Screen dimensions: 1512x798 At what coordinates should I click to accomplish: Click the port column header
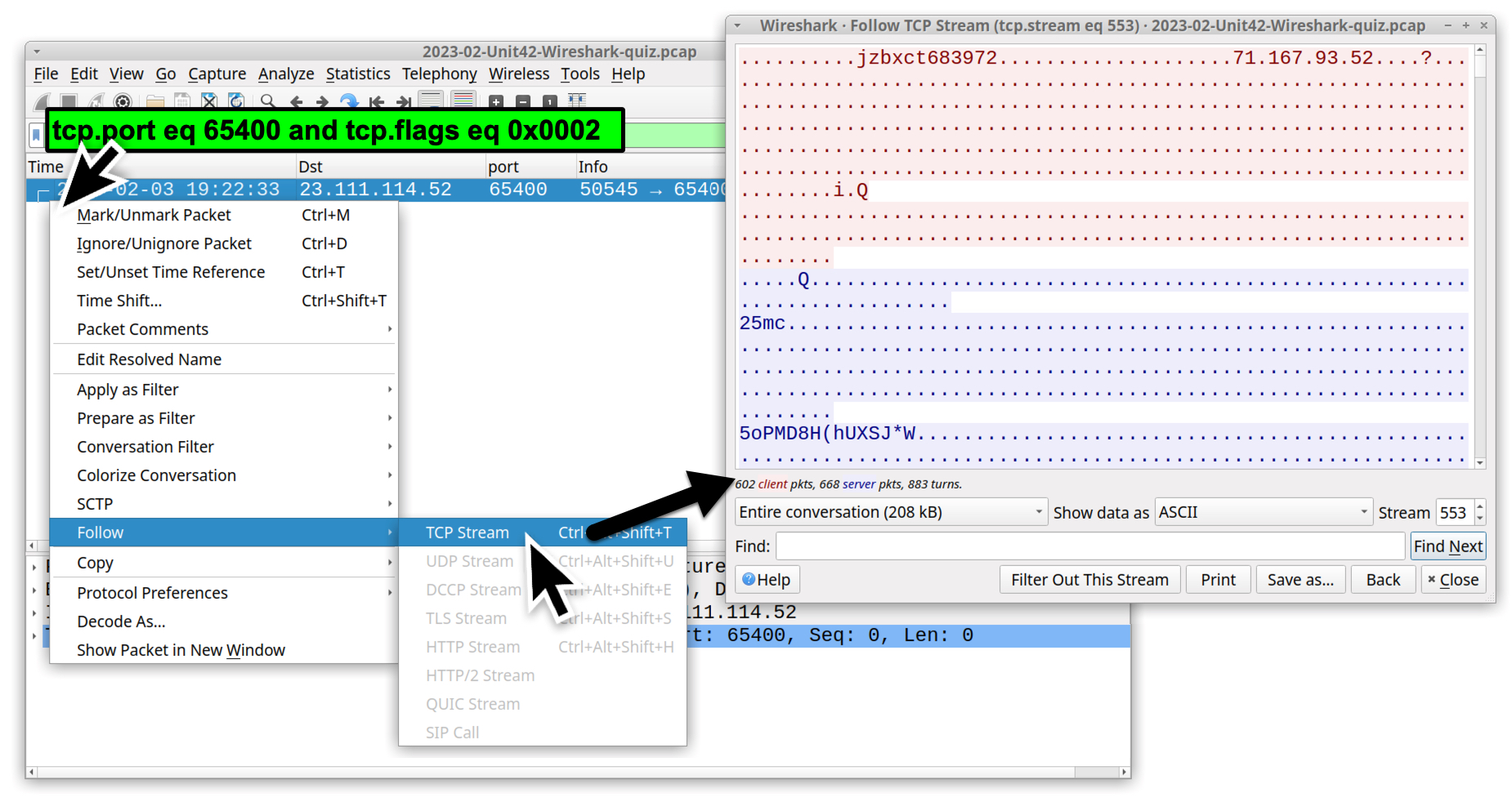pyautogui.click(x=530, y=167)
